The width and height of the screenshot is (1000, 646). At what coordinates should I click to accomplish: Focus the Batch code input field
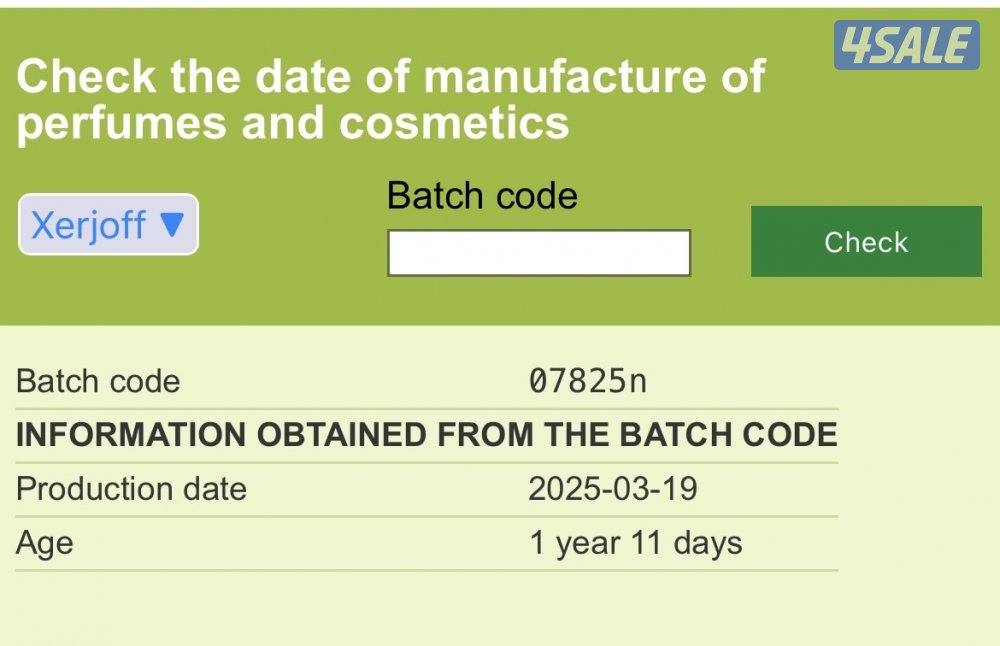tap(538, 253)
